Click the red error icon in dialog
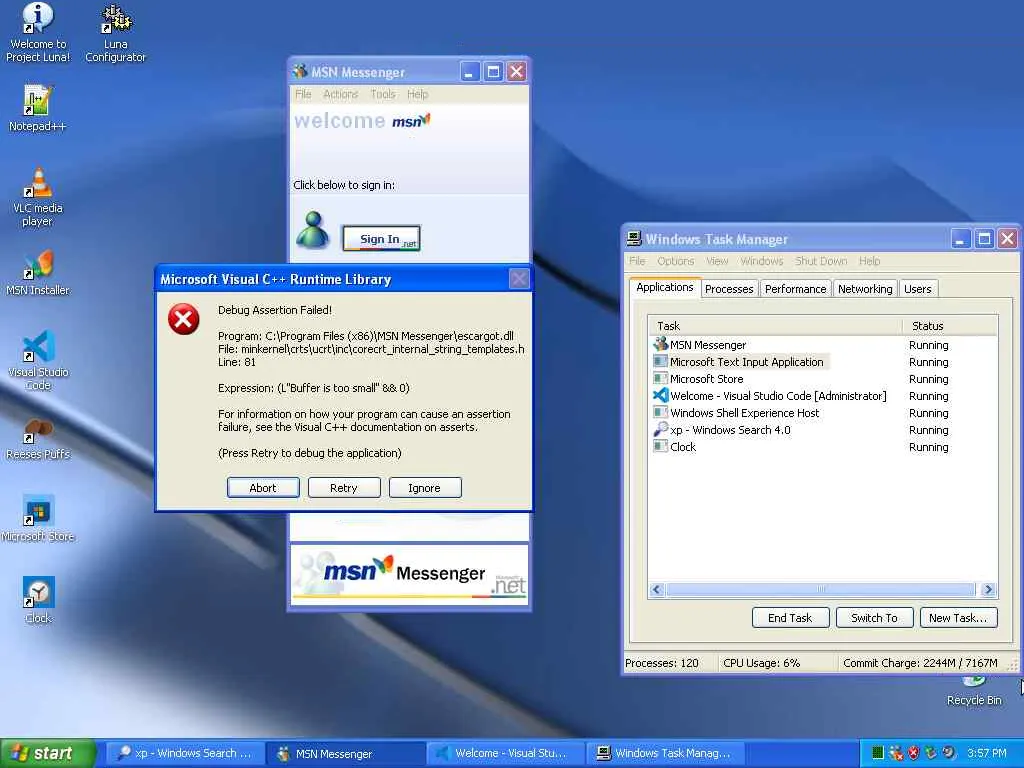The width and height of the screenshot is (1024, 768). point(184,319)
